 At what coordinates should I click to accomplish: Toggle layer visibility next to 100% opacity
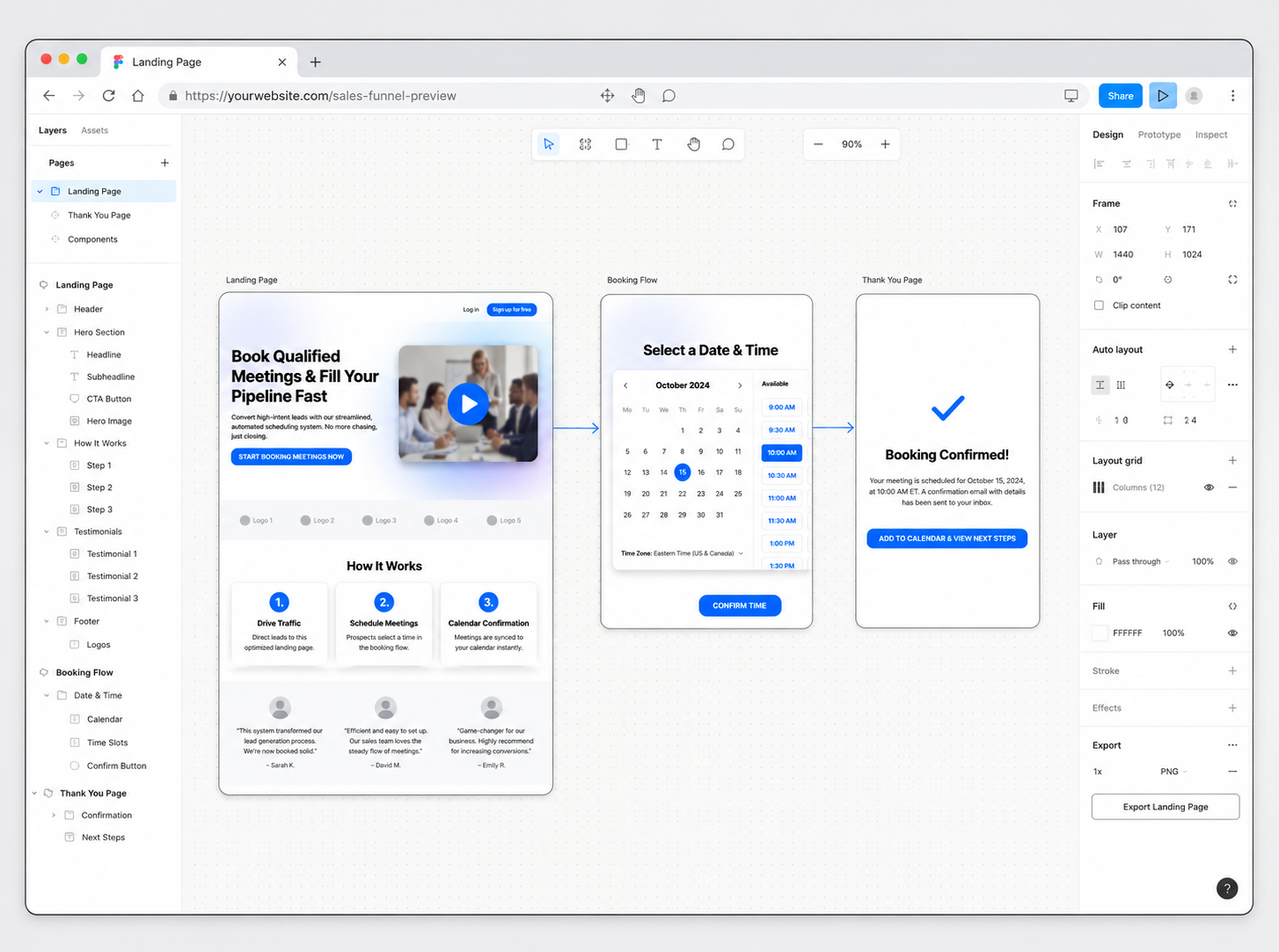tap(1232, 561)
